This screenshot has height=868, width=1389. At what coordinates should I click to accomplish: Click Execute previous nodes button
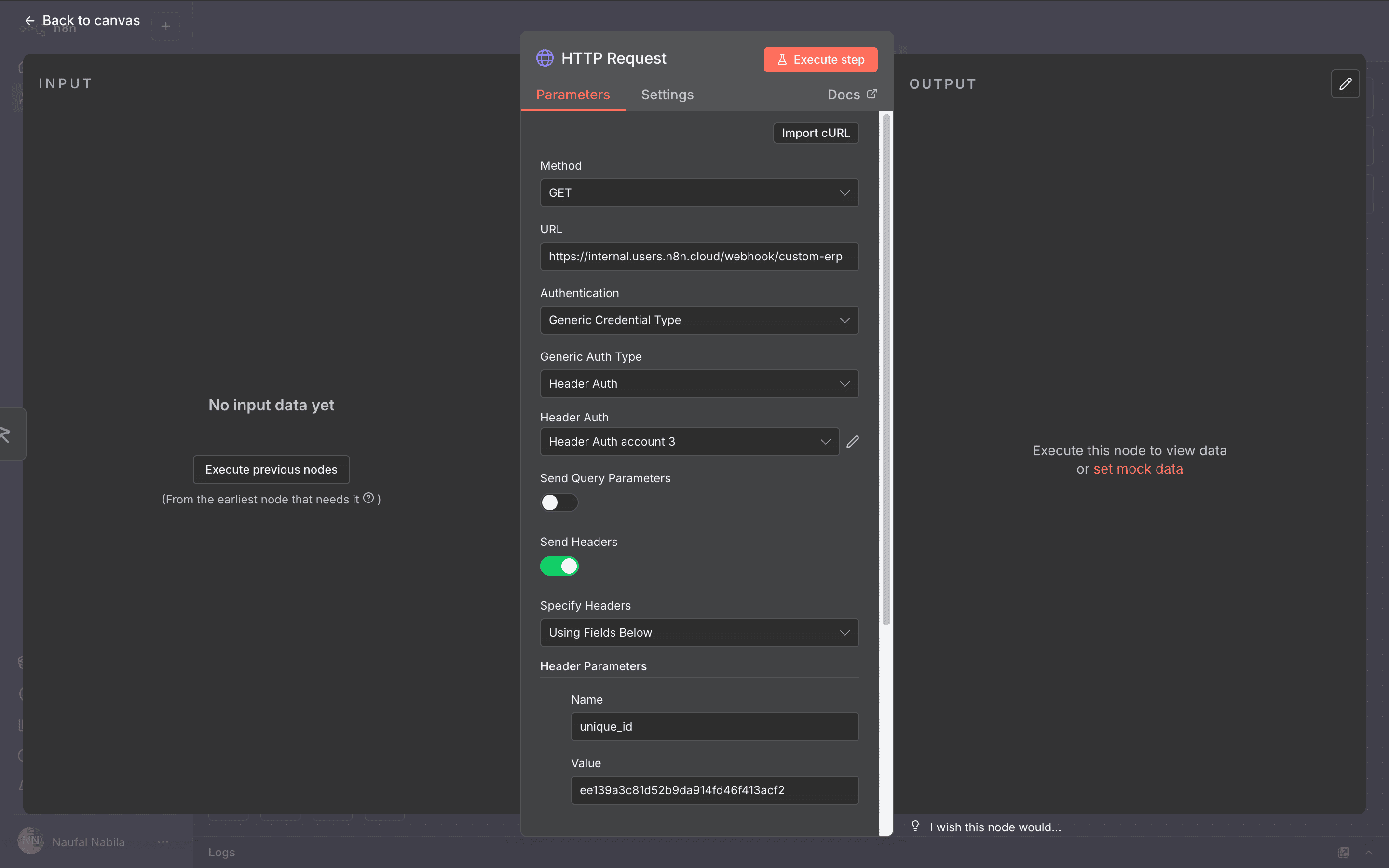pyautogui.click(x=272, y=470)
